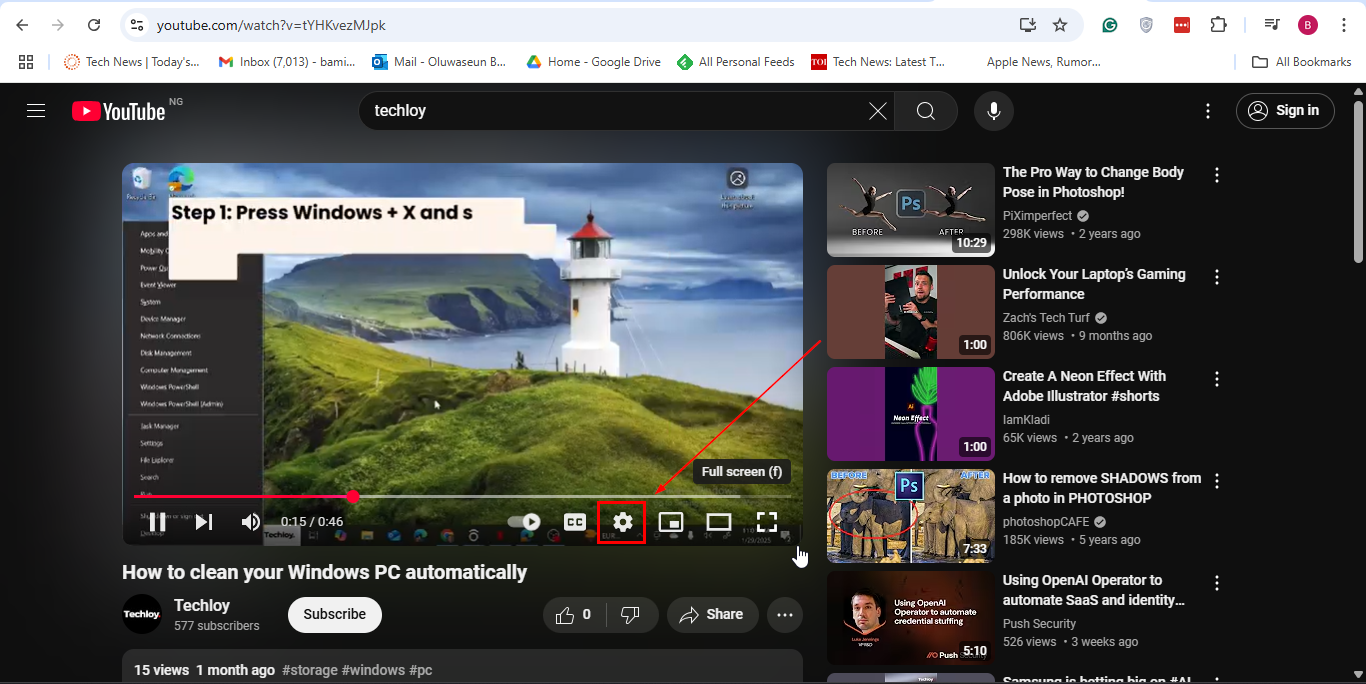Clear the search box text

click(878, 111)
